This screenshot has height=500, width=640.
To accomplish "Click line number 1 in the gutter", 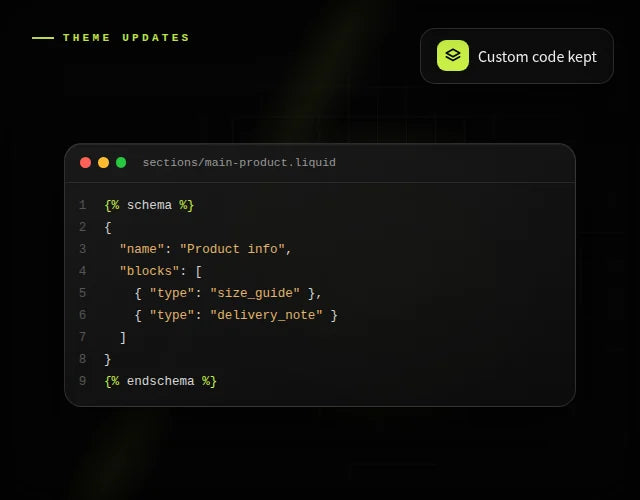I will coord(82,205).
